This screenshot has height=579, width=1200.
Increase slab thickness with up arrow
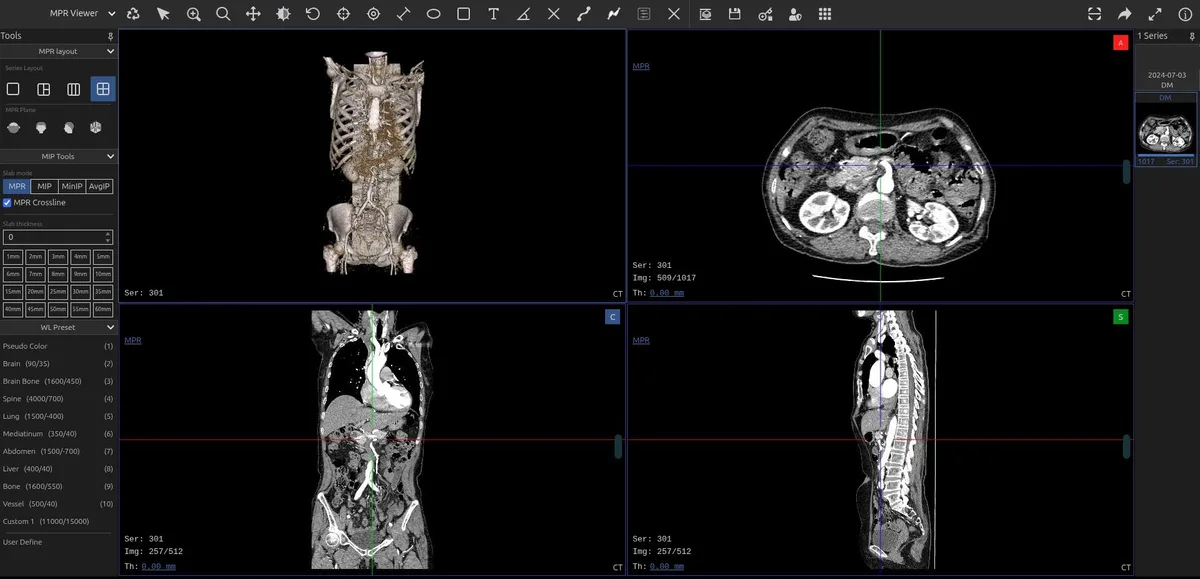click(108, 234)
